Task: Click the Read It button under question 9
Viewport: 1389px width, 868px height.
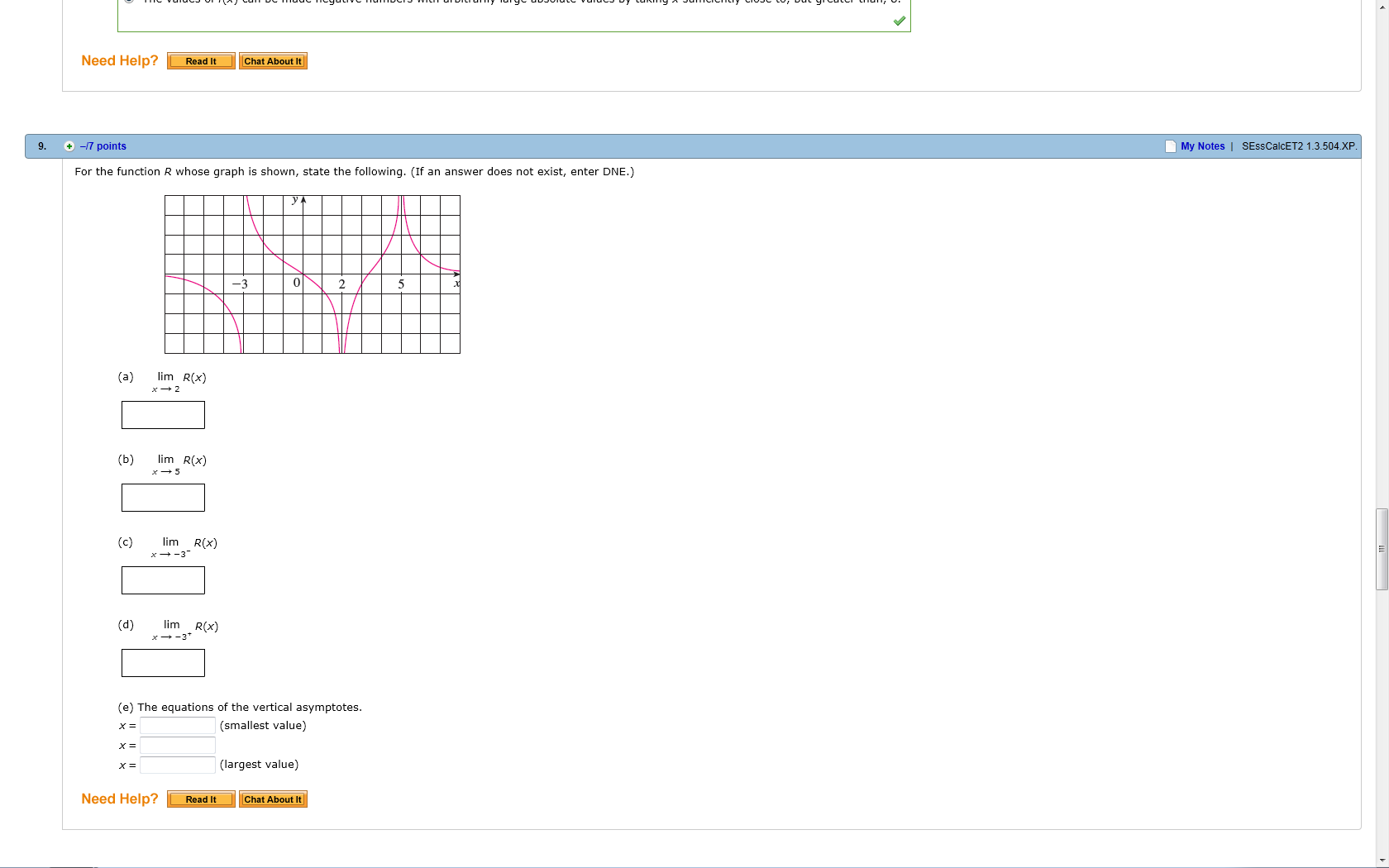Action: coord(200,799)
